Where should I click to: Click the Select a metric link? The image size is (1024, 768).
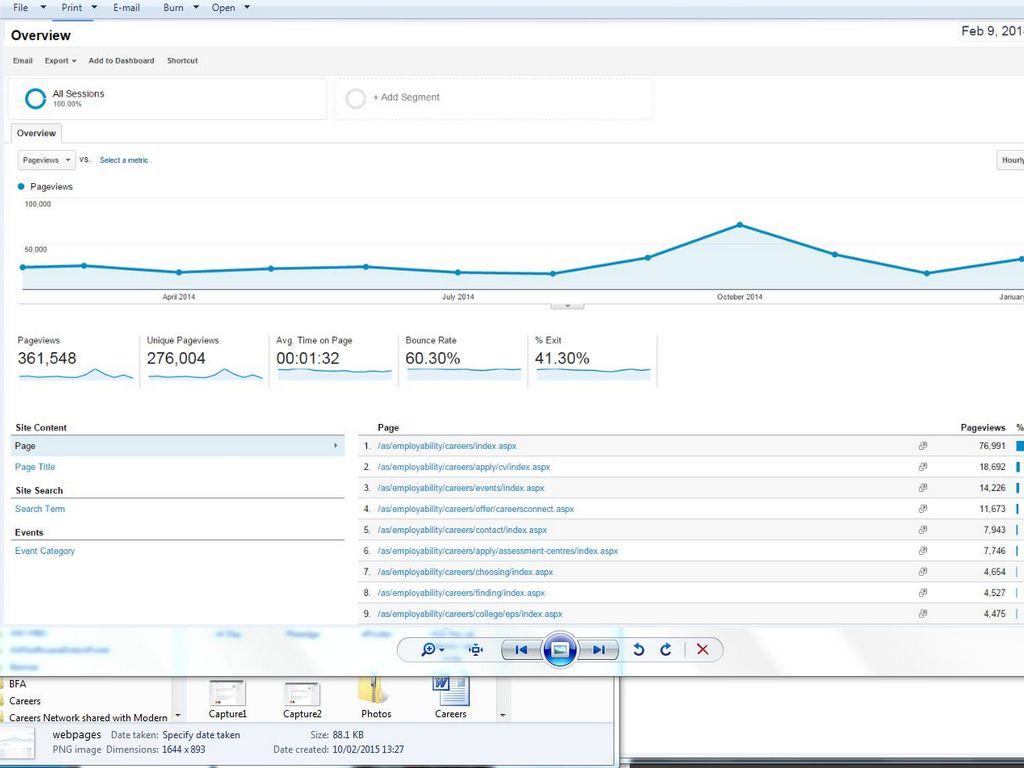[x=124, y=160]
